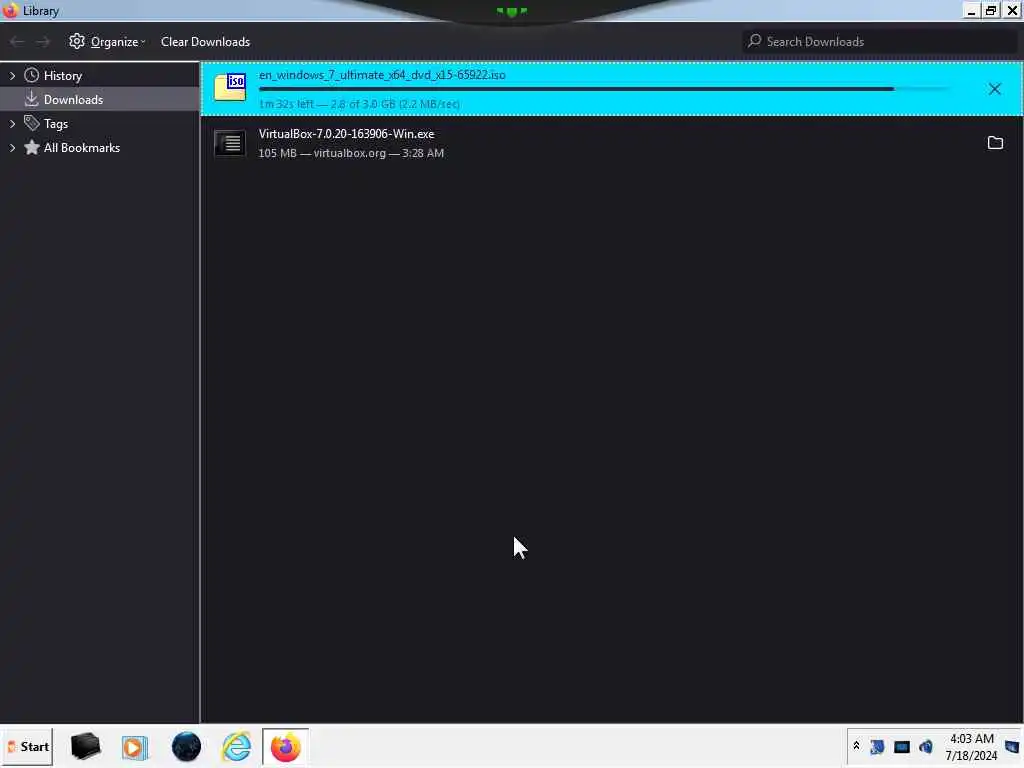Click the network tray icon
This screenshot has width=1024, height=768.
click(876, 746)
